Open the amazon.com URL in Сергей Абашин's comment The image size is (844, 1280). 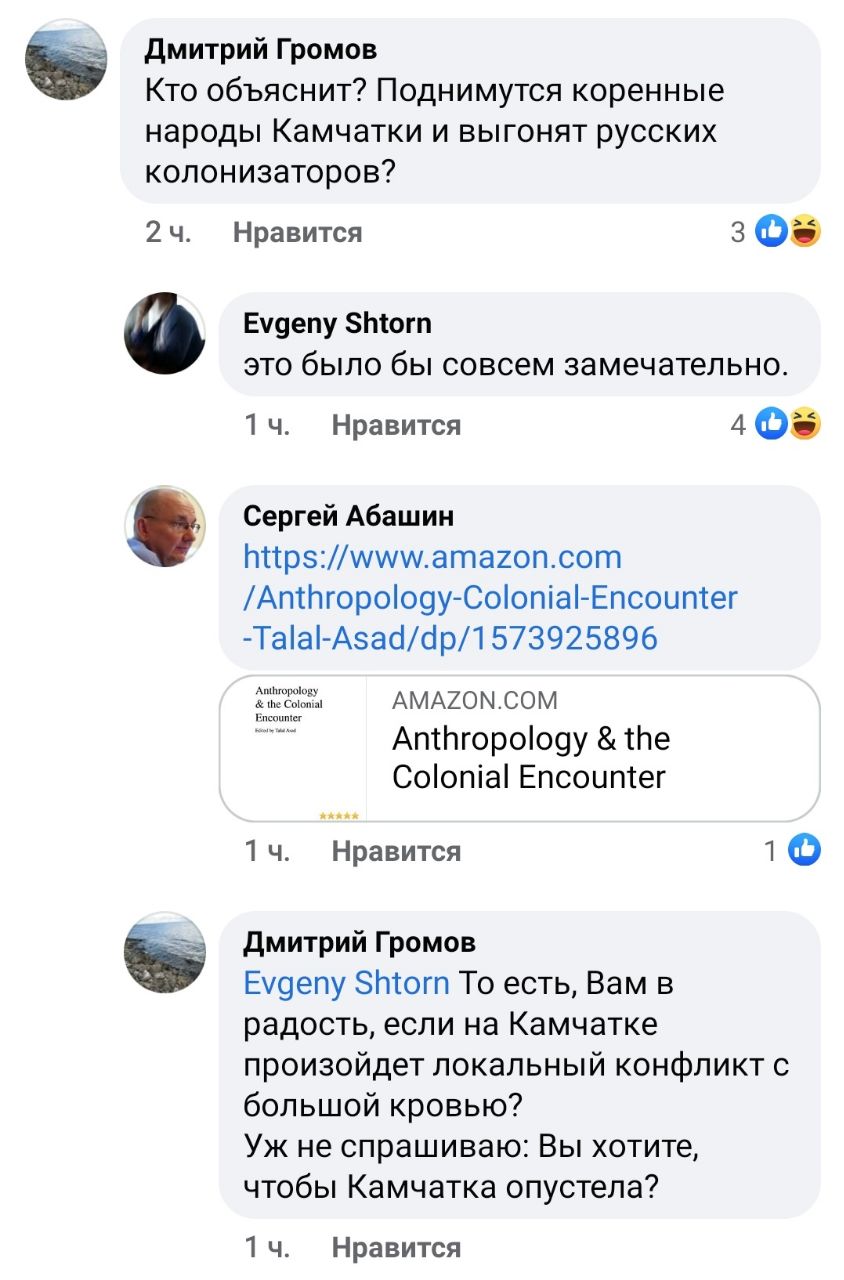490,597
